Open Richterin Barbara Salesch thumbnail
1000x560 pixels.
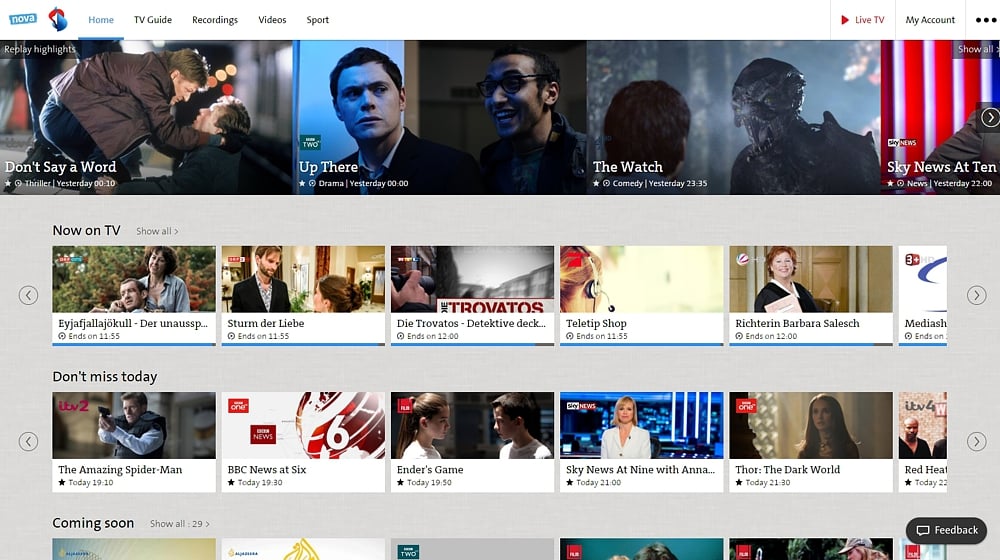pyautogui.click(x=811, y=279)
